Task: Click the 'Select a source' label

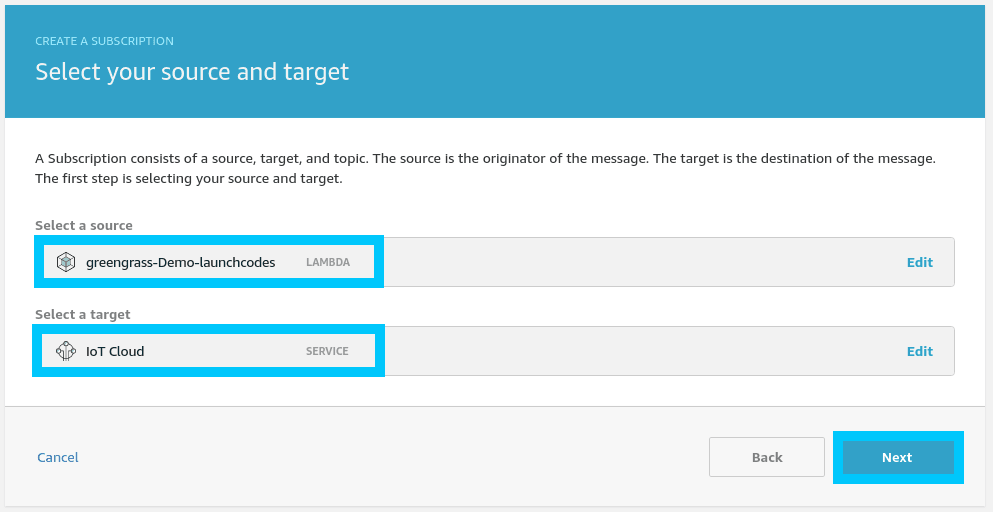Action: (83, 225)
